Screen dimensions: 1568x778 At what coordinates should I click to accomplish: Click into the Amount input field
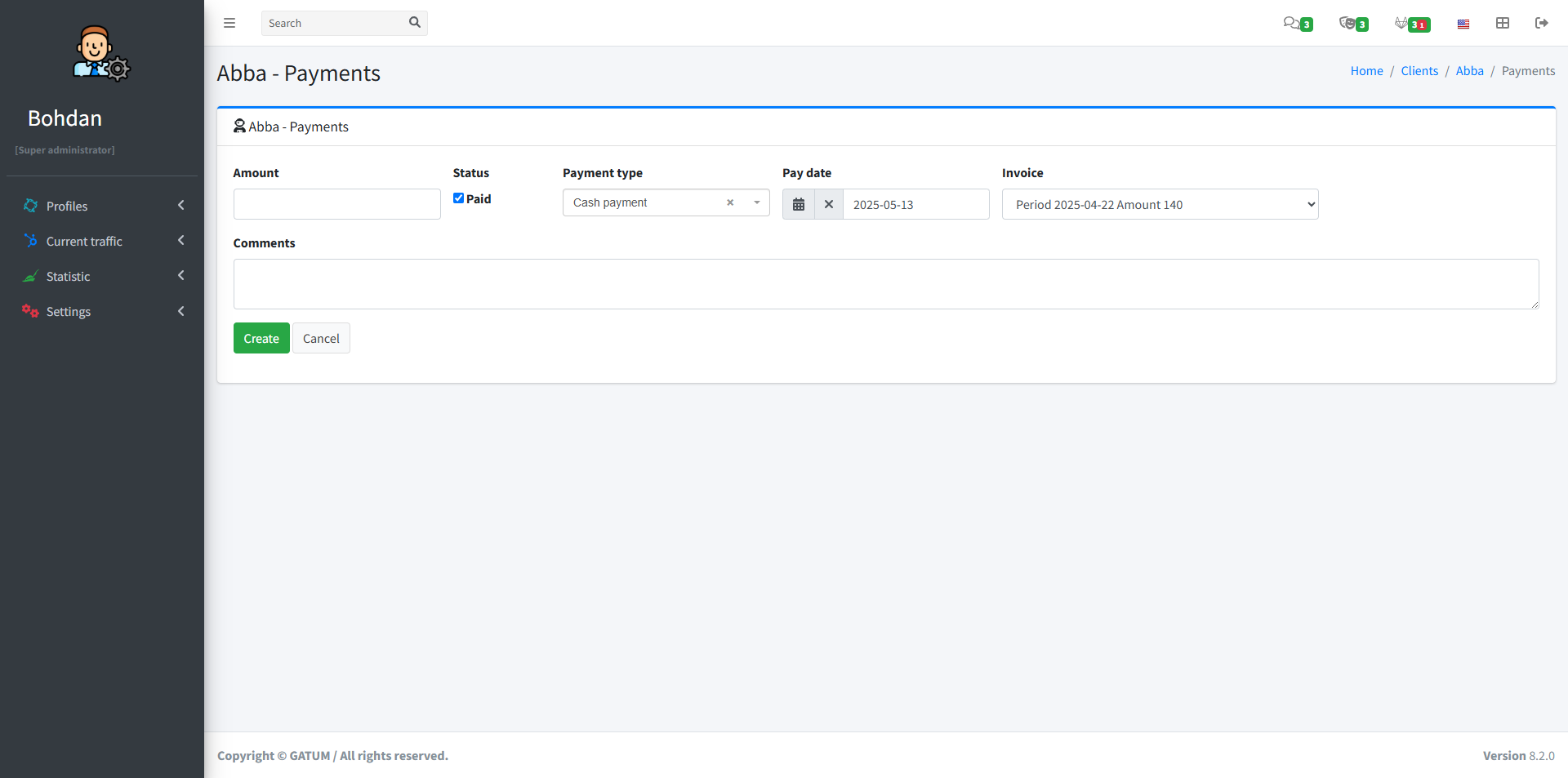pyautogui.click(x=336, y=205)
